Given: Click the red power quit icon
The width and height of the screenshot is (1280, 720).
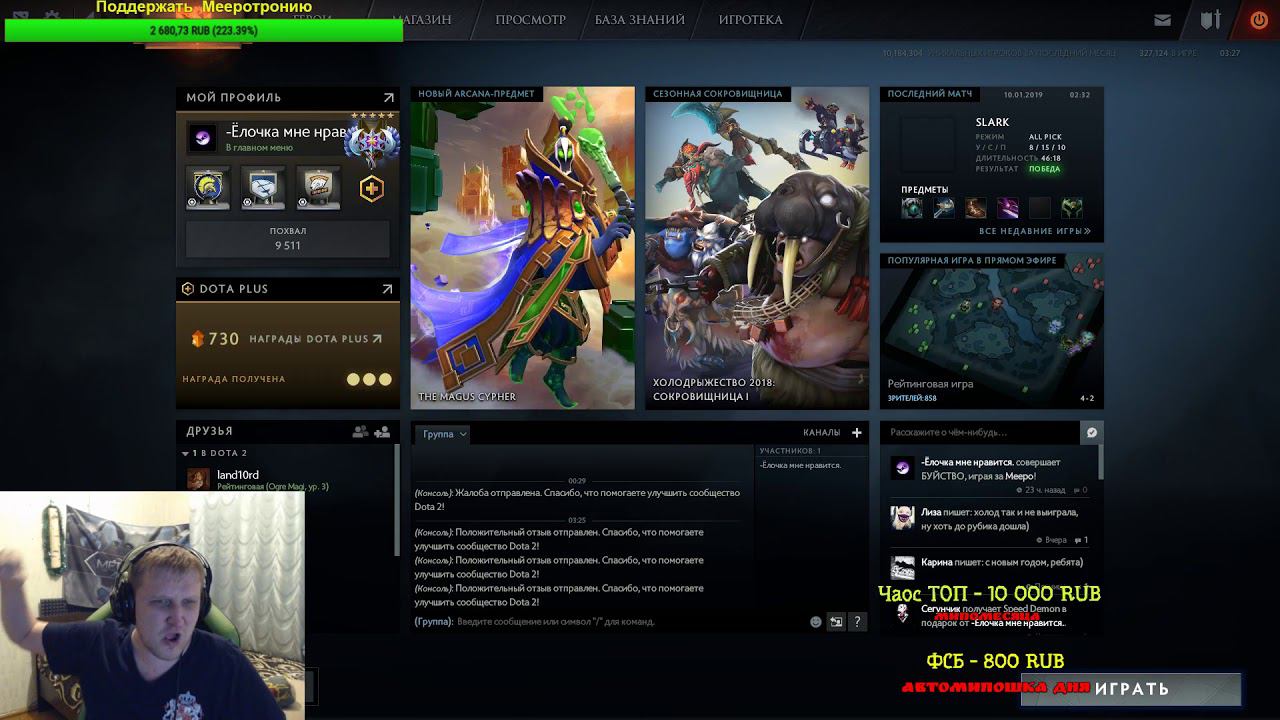Looking at the screenshot, I should click(x=1259, y=20).
